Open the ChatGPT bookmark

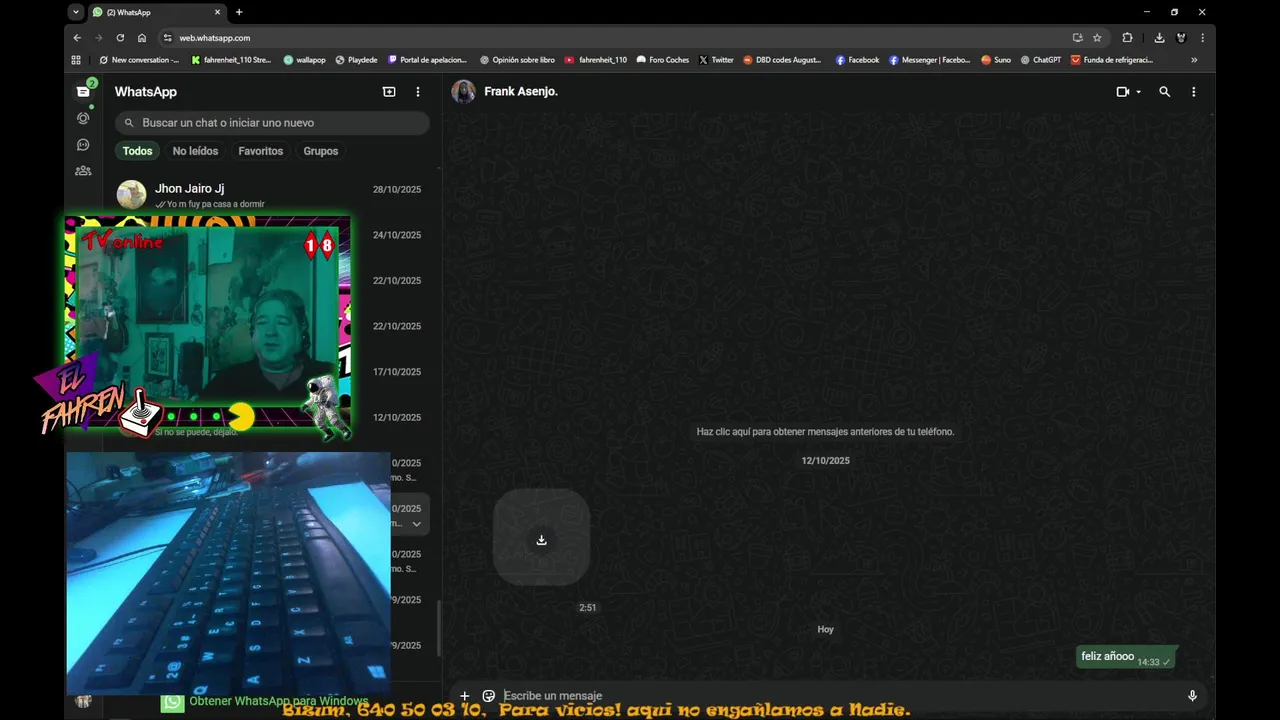(x=1040, y=60)
